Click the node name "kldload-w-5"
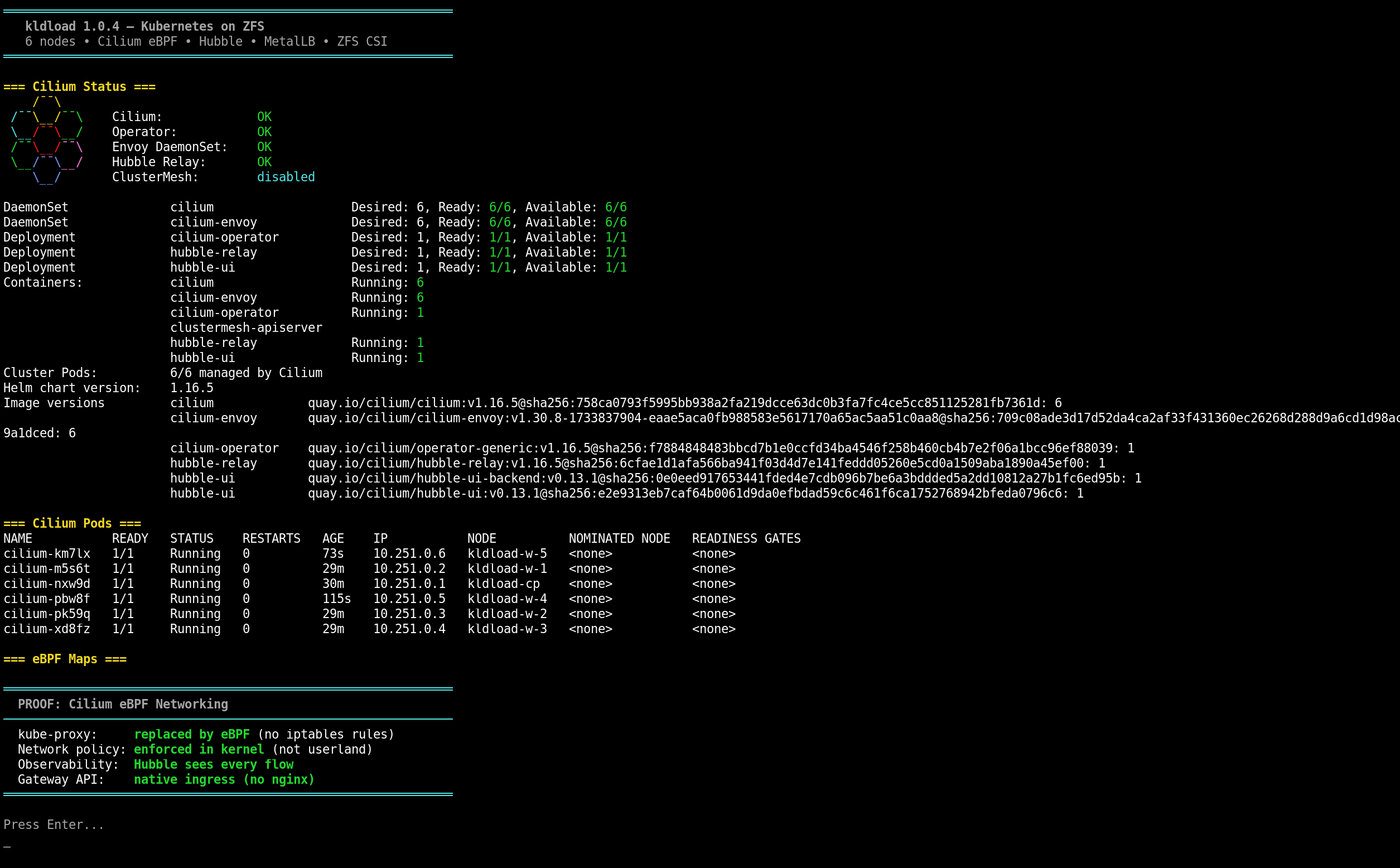Viewport: 1400px width, 868px height. click(x=507, y=553)
